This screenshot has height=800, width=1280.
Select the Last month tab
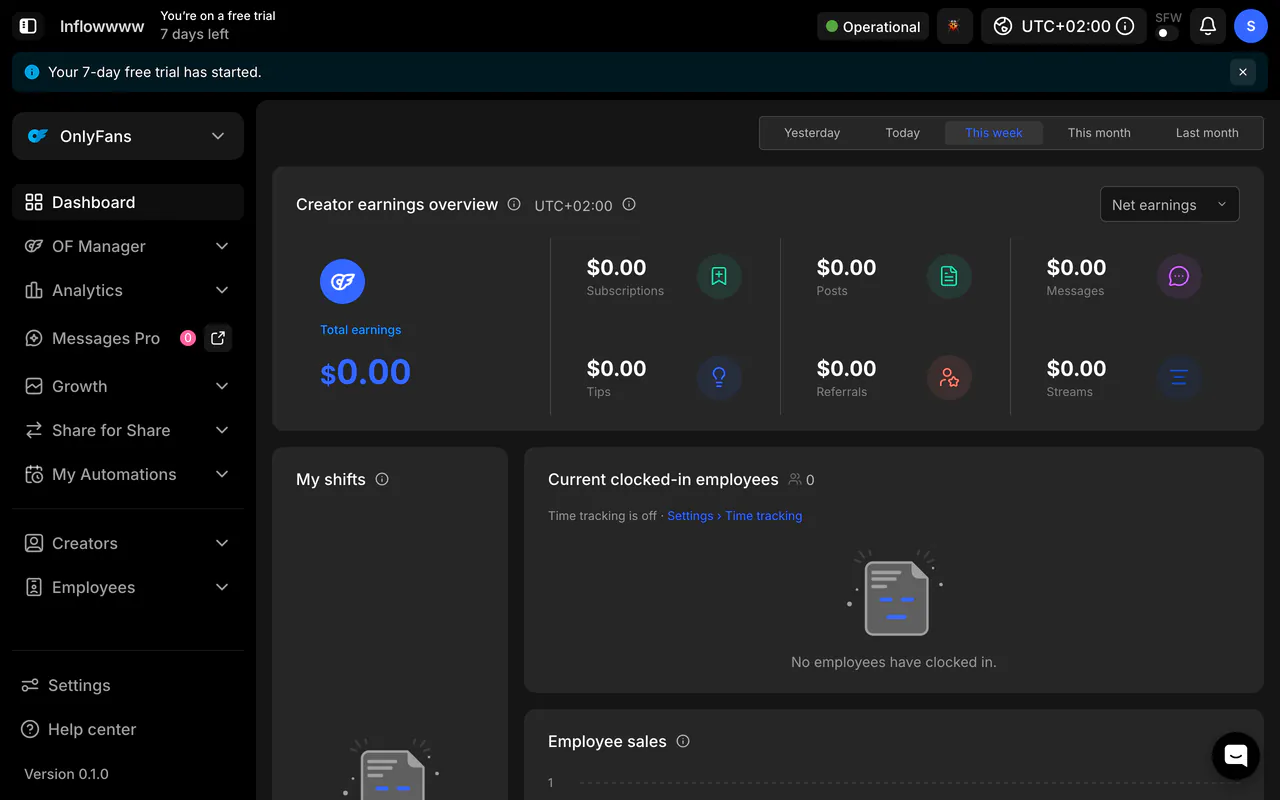pos(1207,133)
